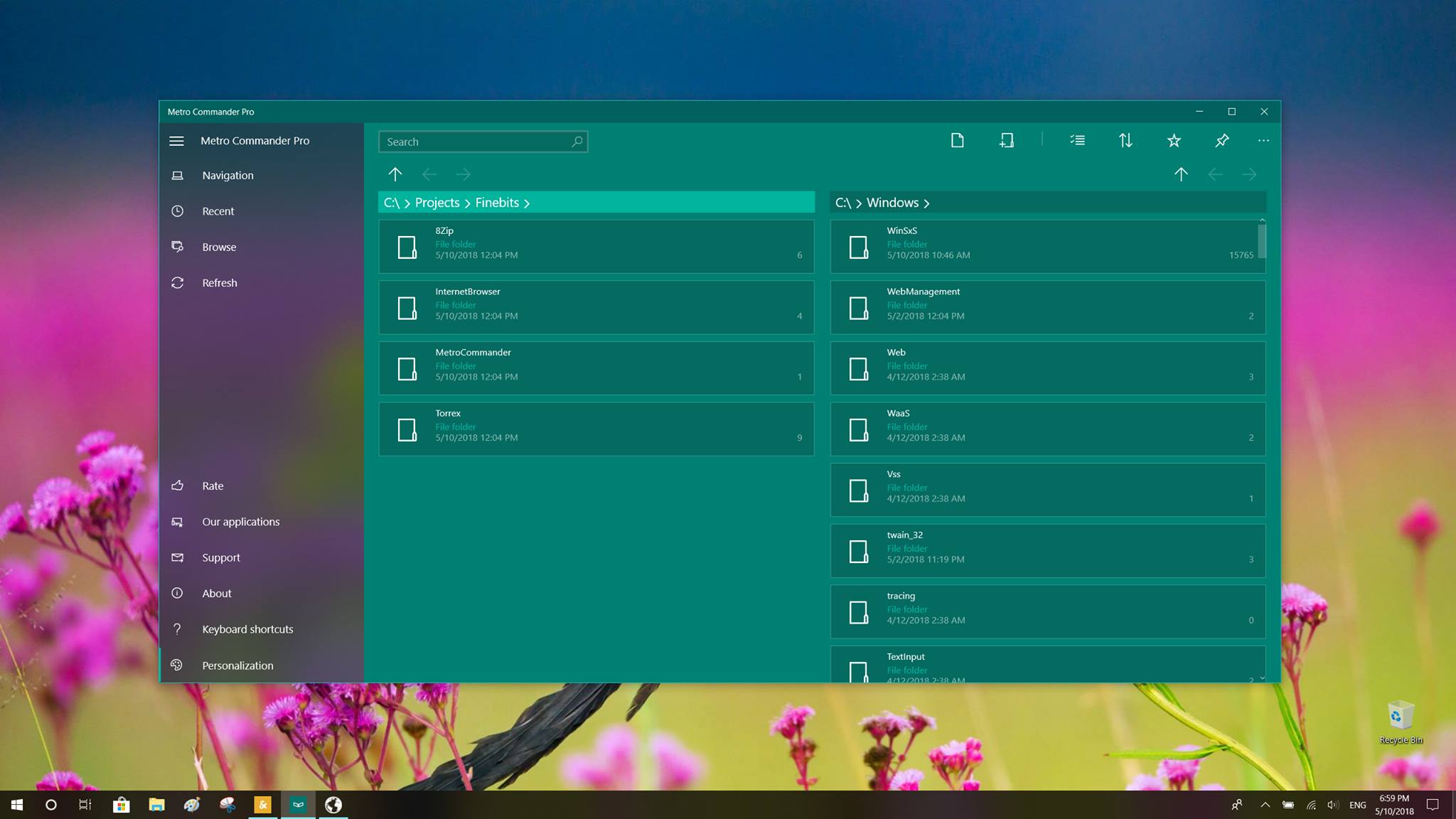This screenshot has width=1456, height=819.
Task: Click Support in the sidebar
Action: tap(262, 557)
